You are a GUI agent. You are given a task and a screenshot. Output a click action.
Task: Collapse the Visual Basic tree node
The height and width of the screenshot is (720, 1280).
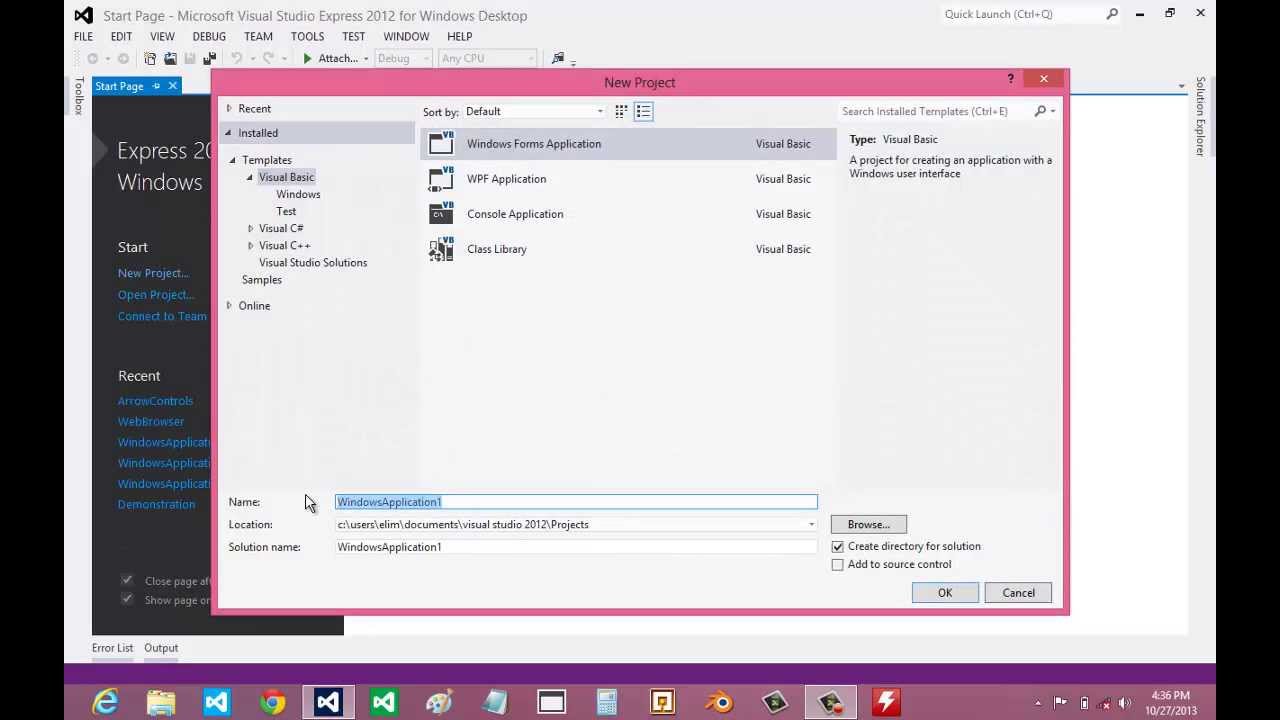pyautogui.click(x=250, y=177)
